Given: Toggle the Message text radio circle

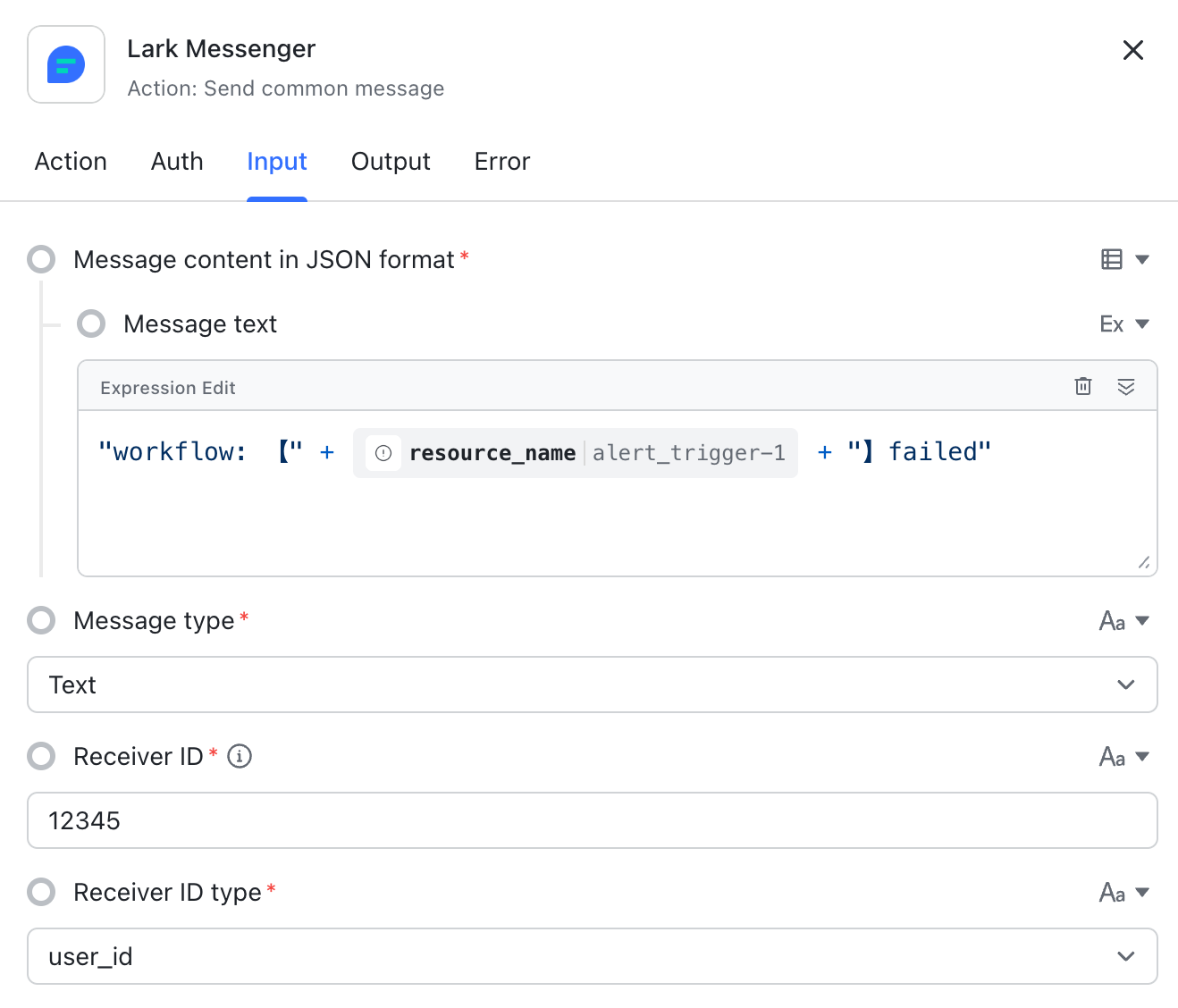Looking at the screenshot, I should tap(91, 323).
